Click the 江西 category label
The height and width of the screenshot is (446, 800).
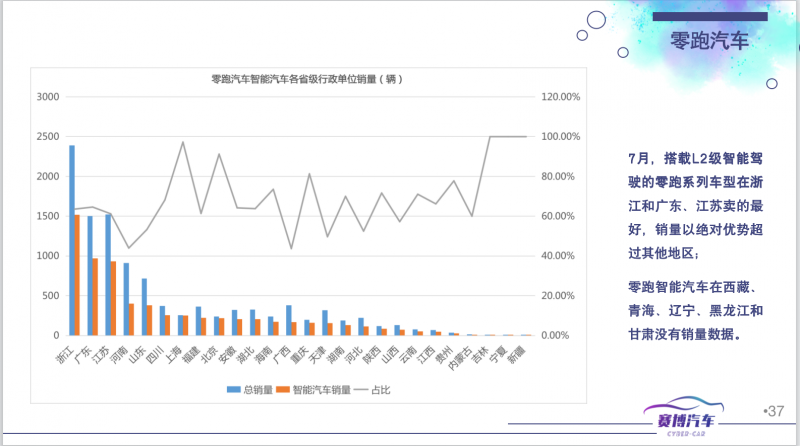[x=426, y=354]
